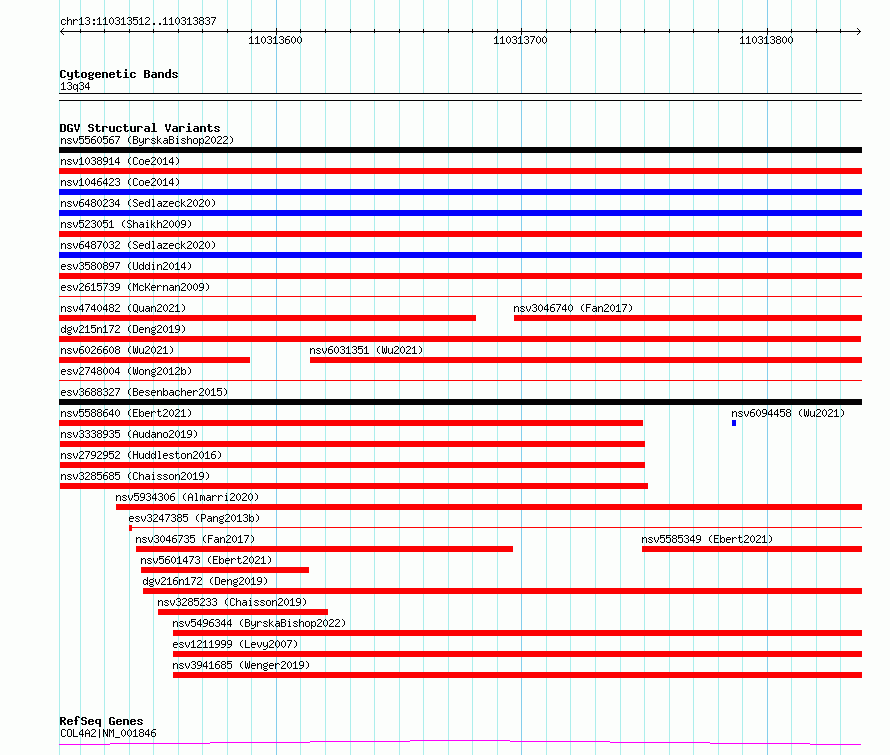Click the red bar for nsv3285233
The height and width of the screenshot is (755, 890).
point(243,612)
